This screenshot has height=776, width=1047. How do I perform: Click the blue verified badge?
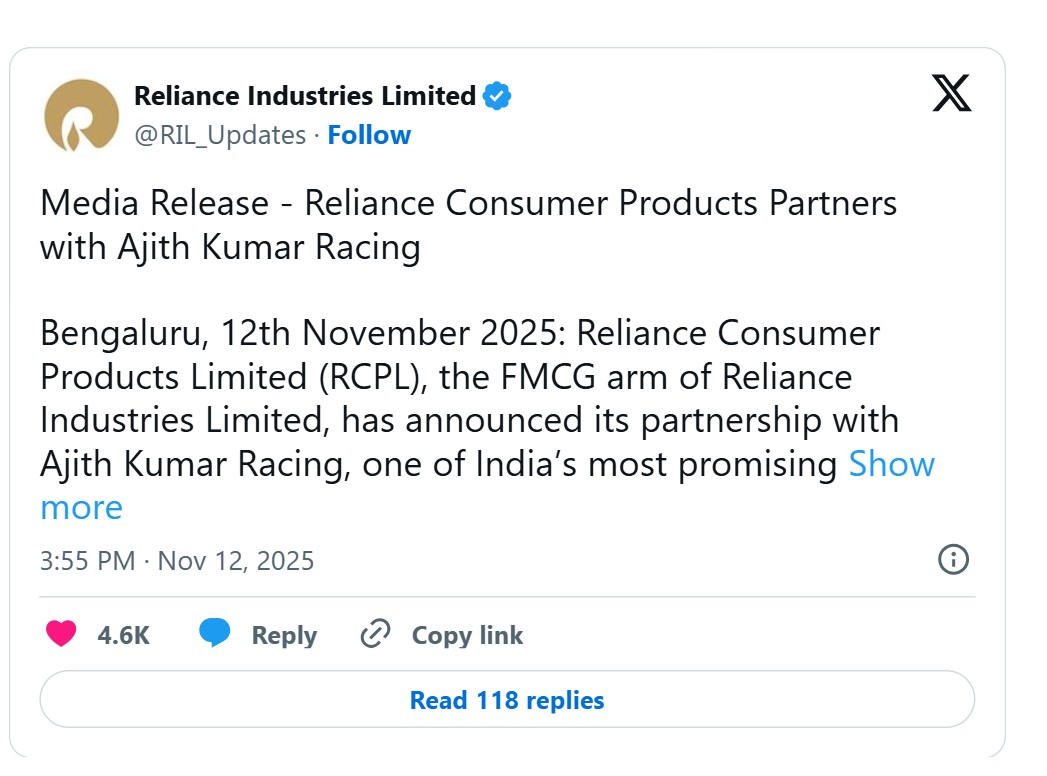(497, 96)
